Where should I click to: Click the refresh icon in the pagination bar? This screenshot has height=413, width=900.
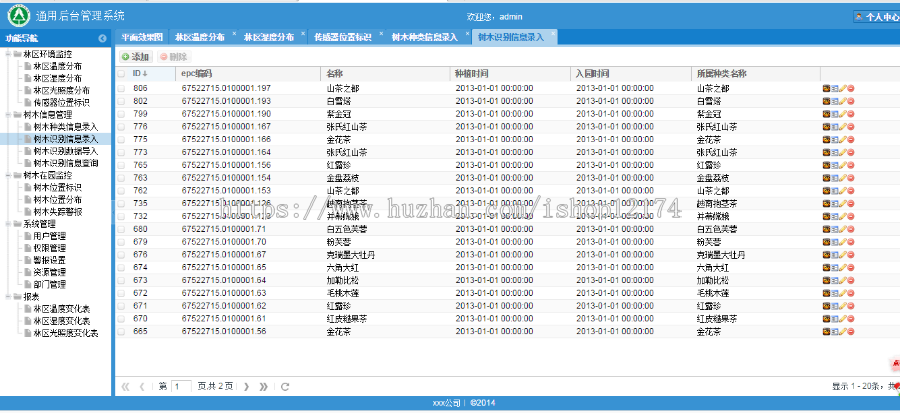(x=285, y=387)
